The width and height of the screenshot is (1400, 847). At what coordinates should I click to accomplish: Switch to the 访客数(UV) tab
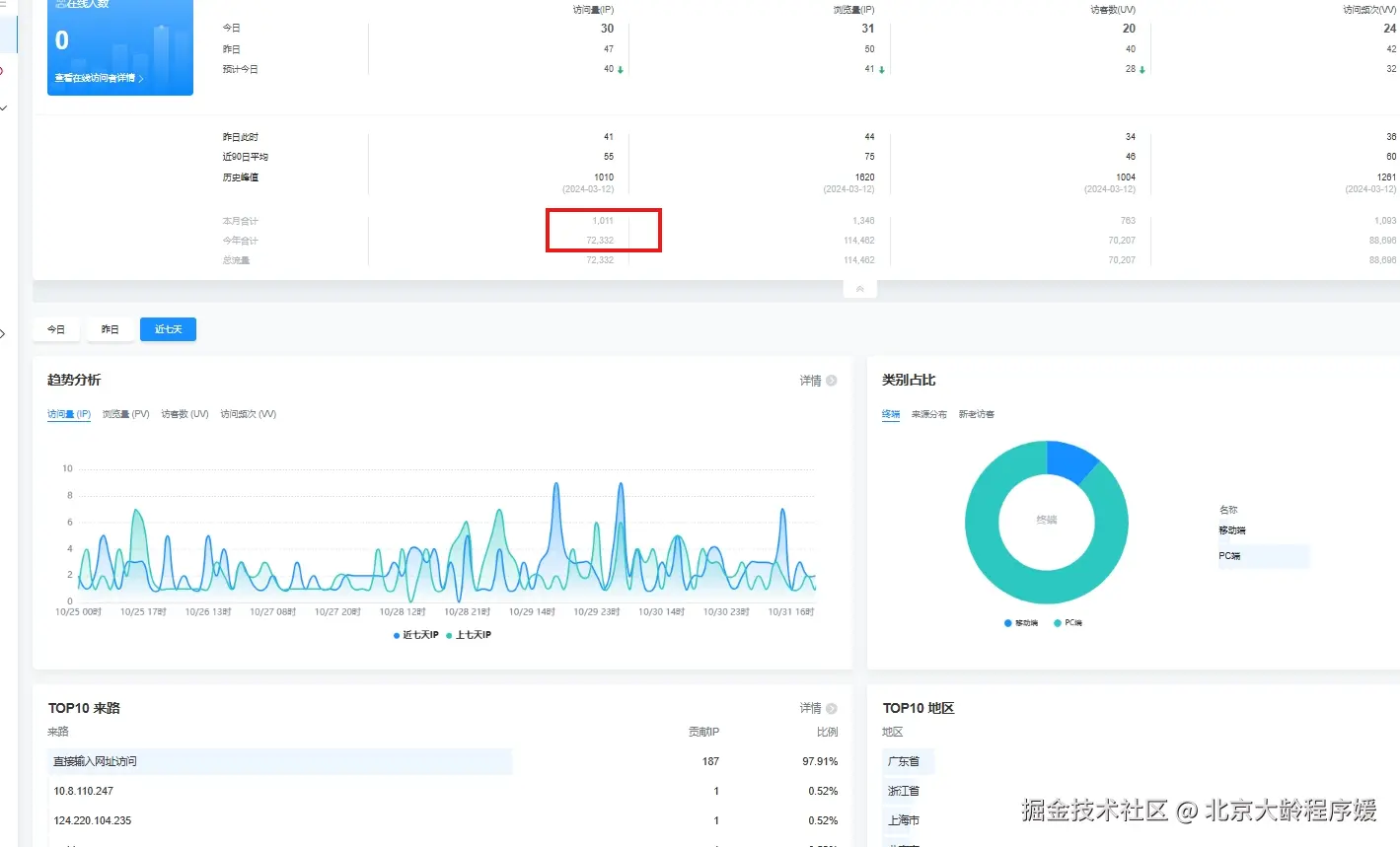pyautogui.click(x=184, y=413)
